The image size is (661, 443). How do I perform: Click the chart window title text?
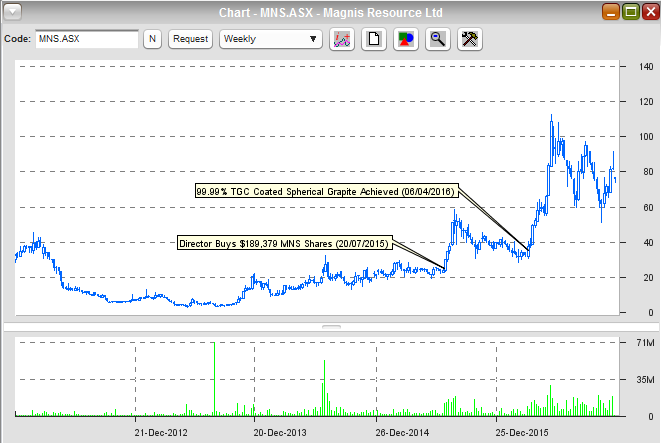click(330, 13)
